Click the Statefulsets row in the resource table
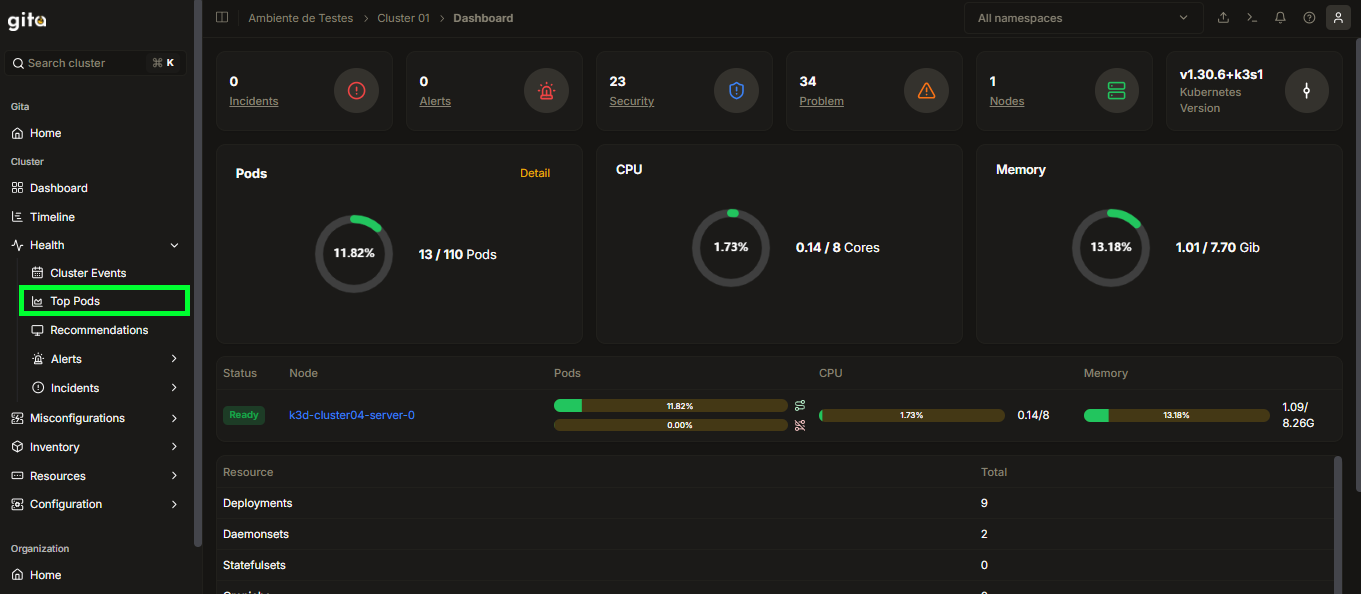 coord(776,565)
